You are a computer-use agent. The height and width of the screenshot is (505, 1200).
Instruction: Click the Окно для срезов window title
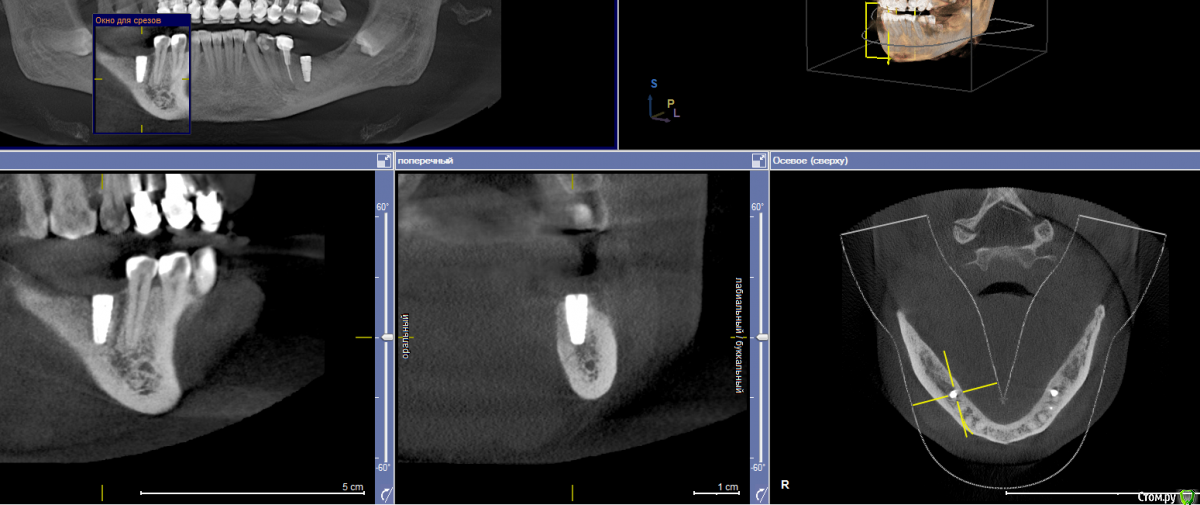pyautogui.click(x=141, y=20)
